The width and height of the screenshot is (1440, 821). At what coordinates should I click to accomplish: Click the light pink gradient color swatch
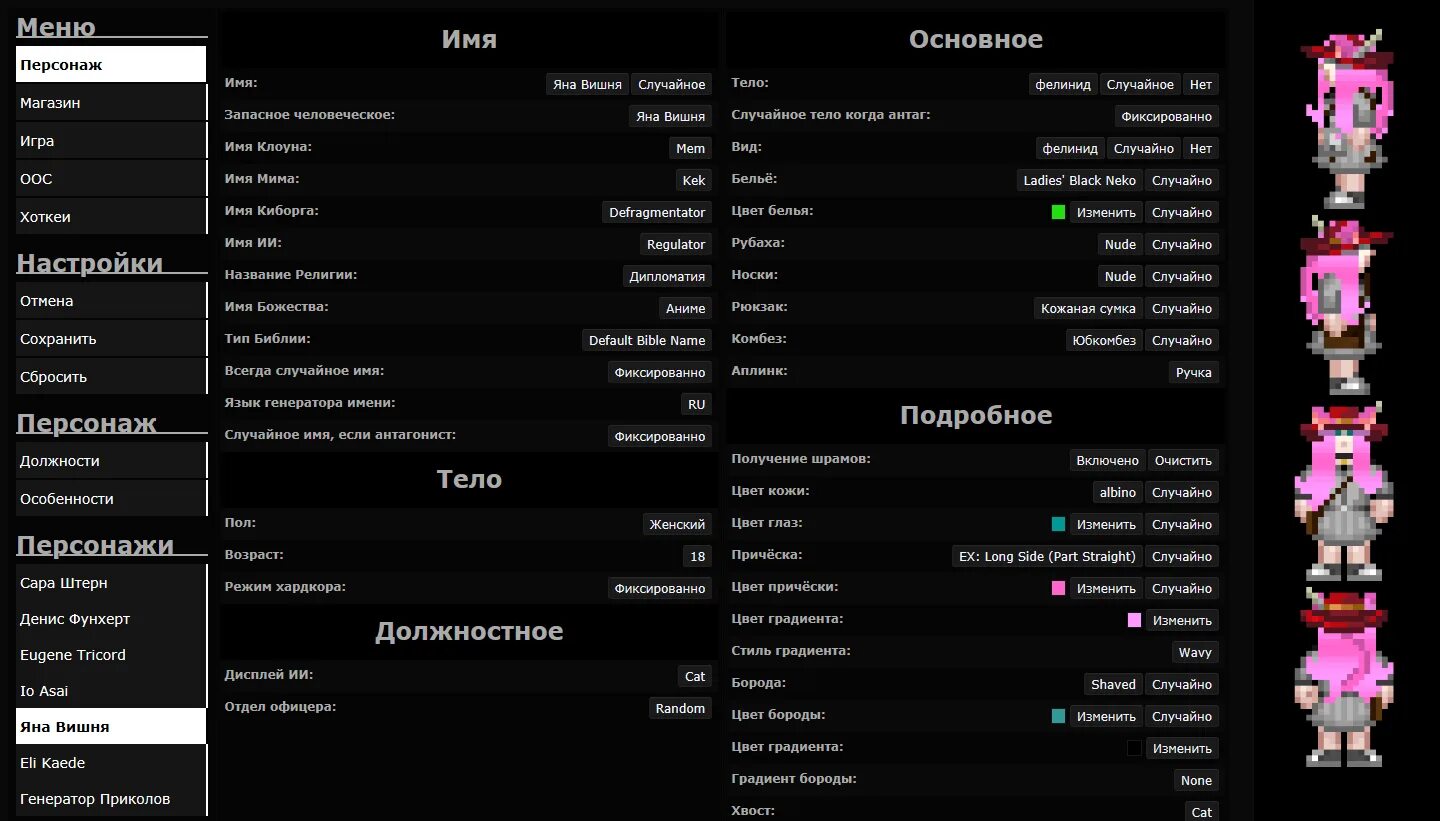[x=1134, y=620]
